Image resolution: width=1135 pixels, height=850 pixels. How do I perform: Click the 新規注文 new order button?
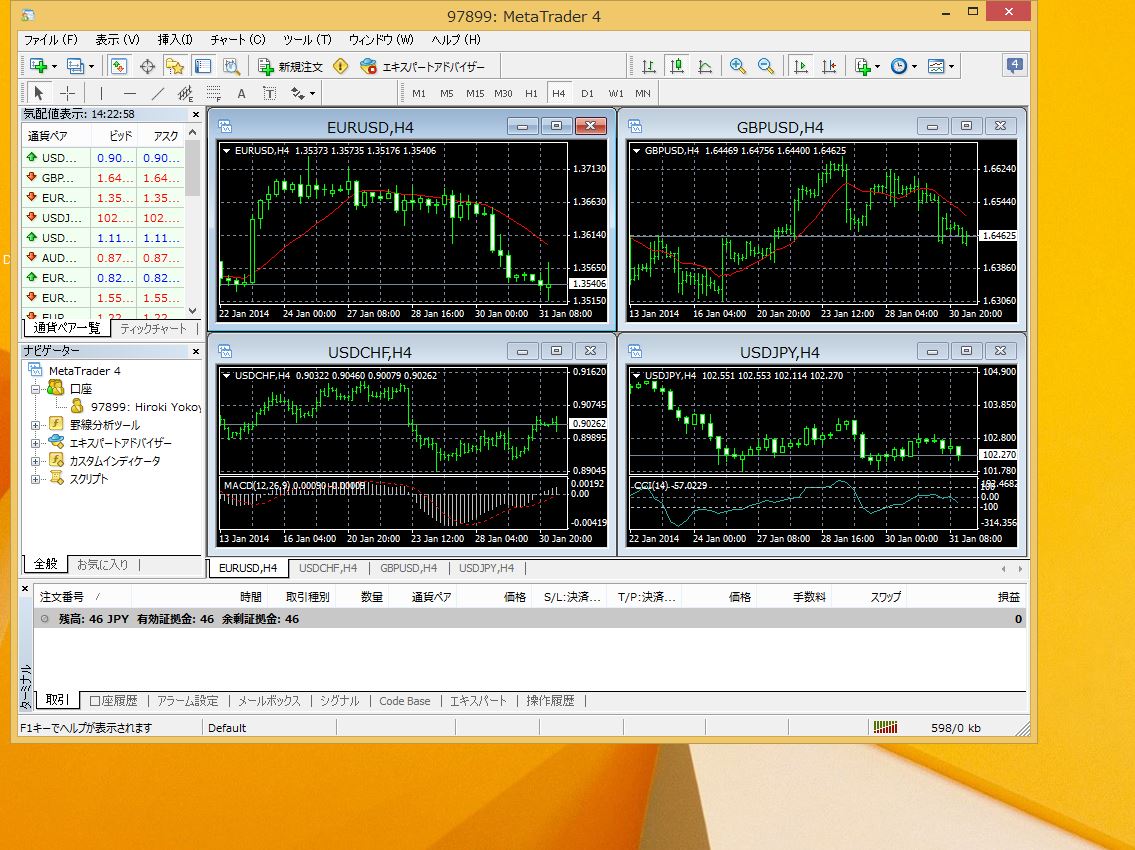pyautogui.click(x=290, y=67)
